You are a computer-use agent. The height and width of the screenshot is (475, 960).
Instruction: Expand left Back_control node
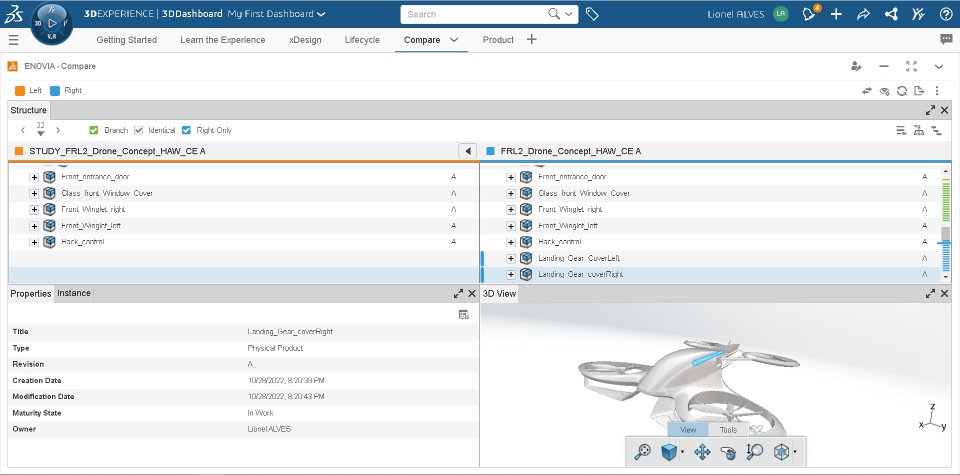click(34, 242)
